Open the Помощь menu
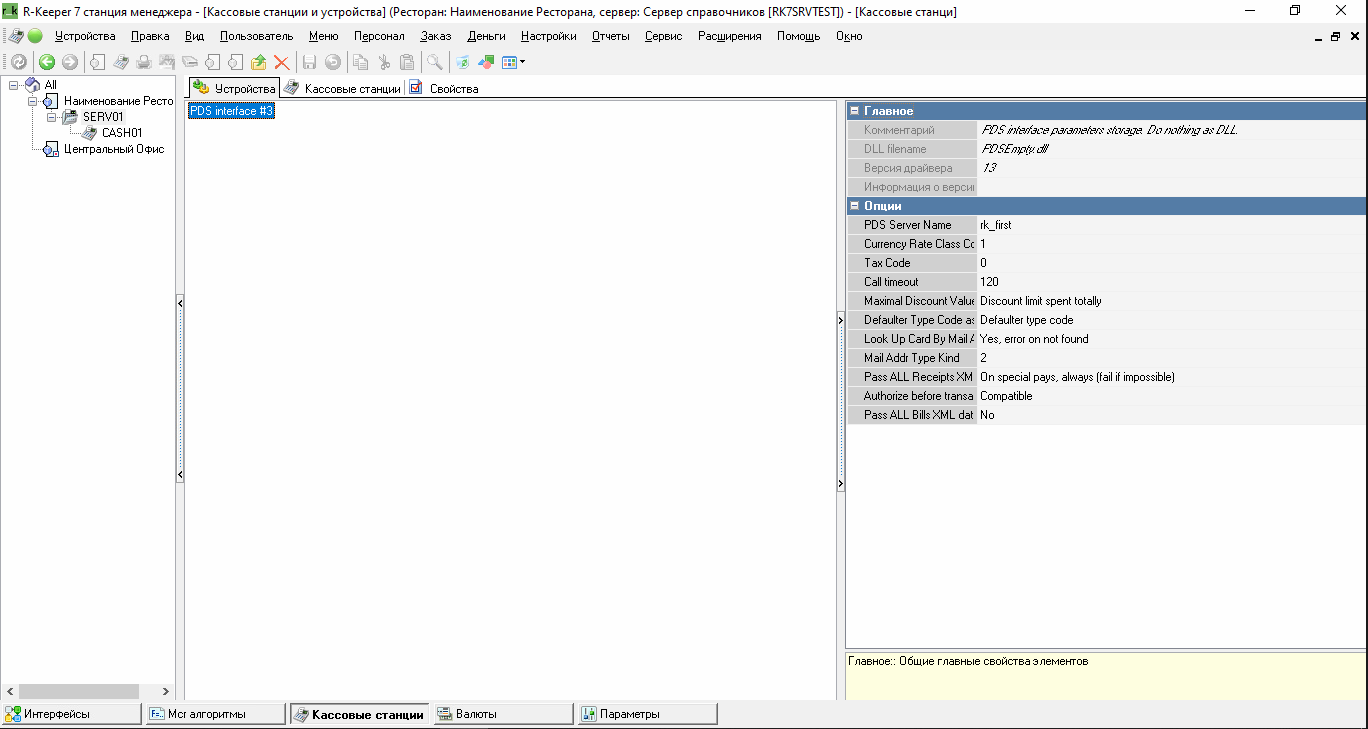Screen dimensions: 1368x729 pyautogui.click(x=798, y=36)
